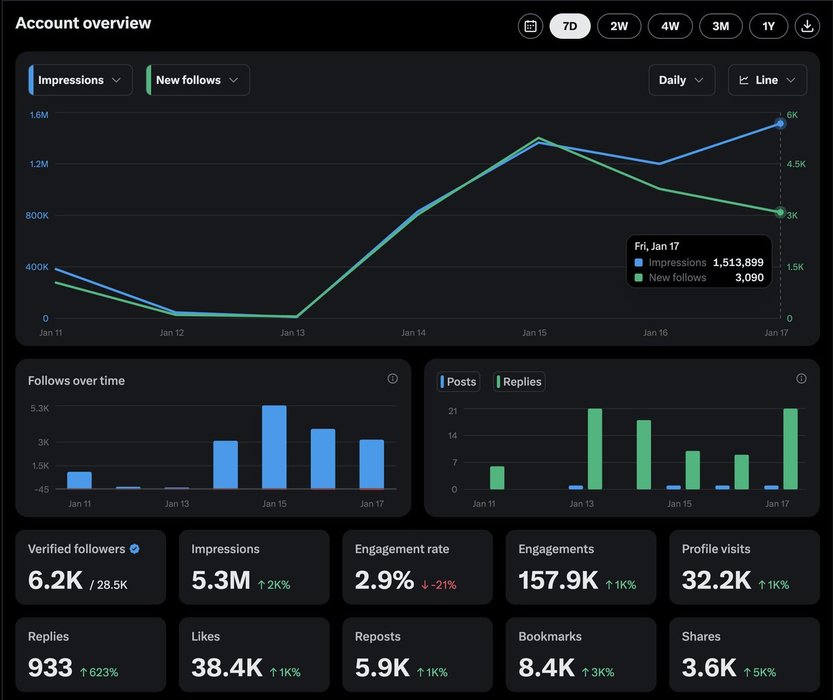Image resolution: width=833 pixels, height=700 pixels.
Task: Switch to the 2W time range
Action: point(619,26)
